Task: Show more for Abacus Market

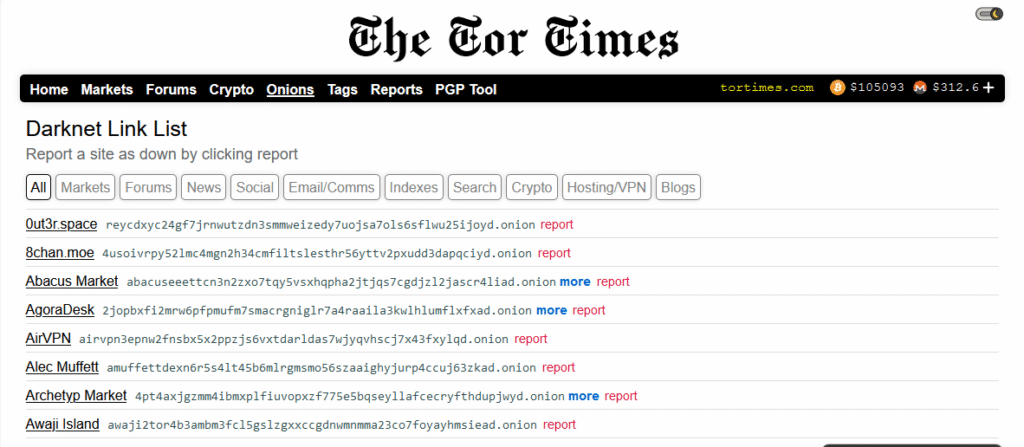Action: pyautogui.click(x=575, y=282)
